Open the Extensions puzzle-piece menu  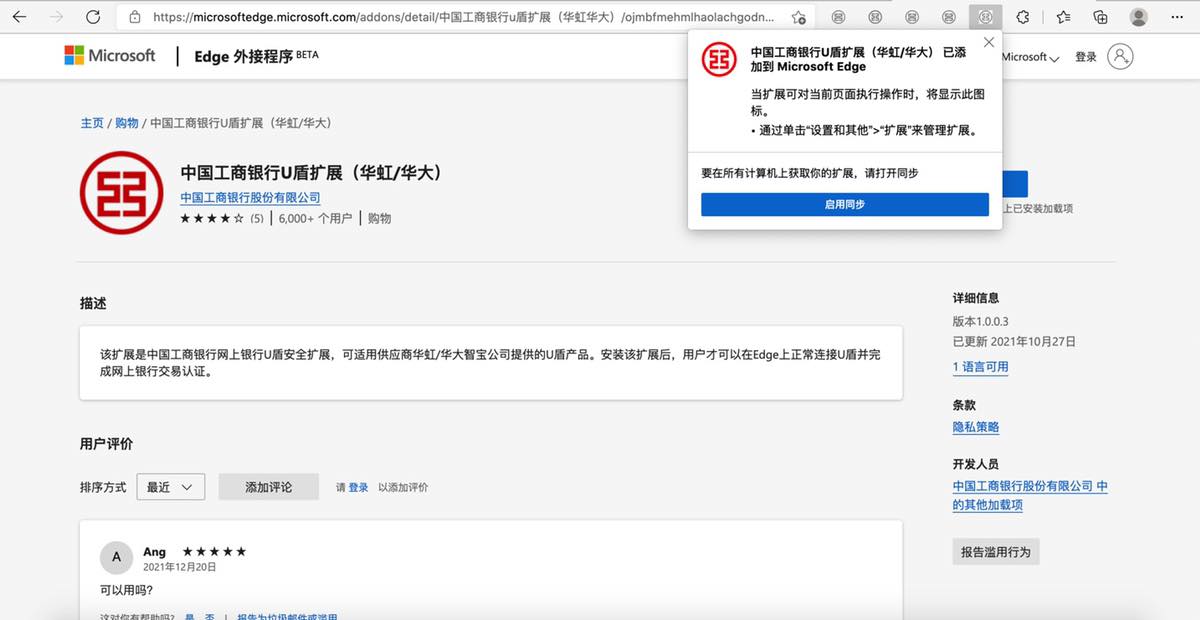point(1022,17)
